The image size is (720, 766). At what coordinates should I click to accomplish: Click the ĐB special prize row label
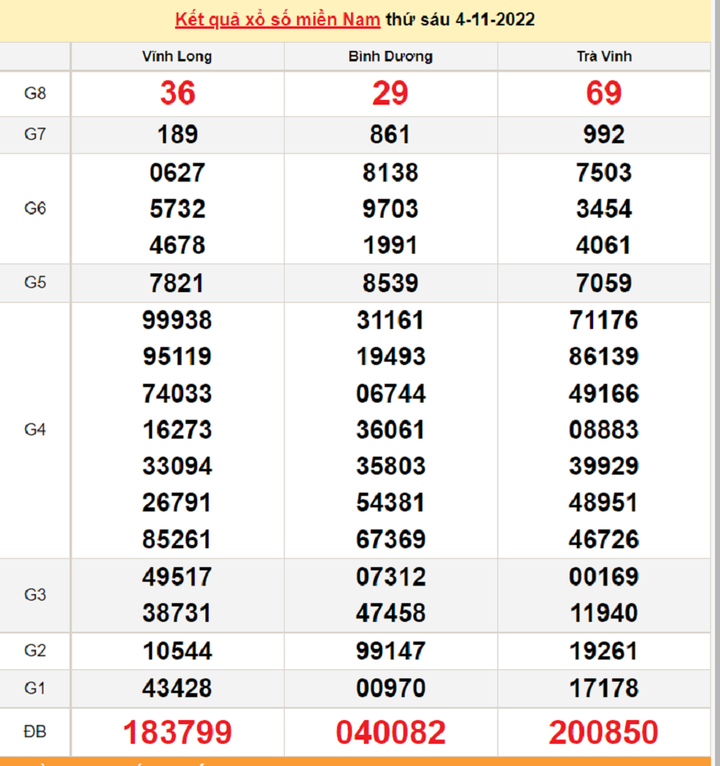(x=35, y=732)
